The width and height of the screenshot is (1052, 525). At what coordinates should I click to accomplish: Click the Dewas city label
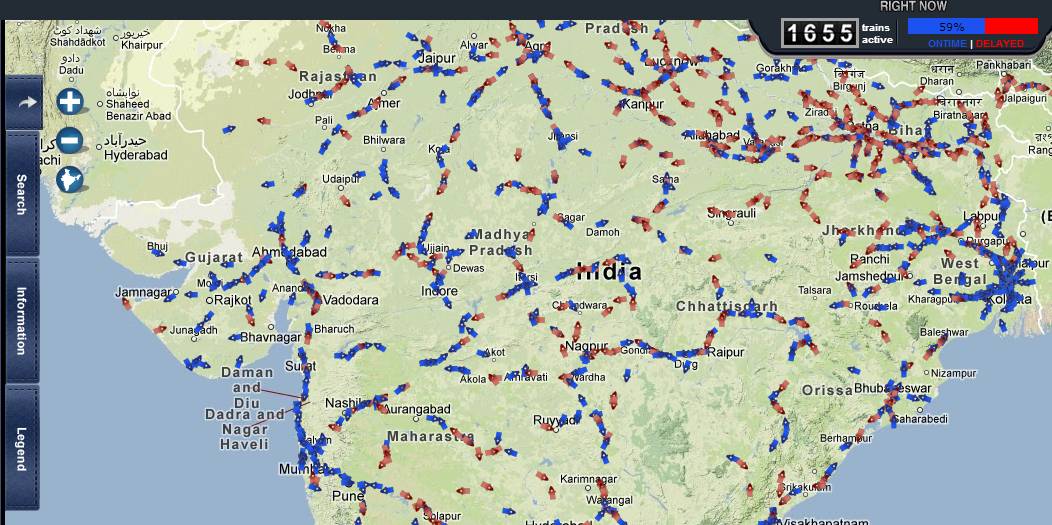468,268
